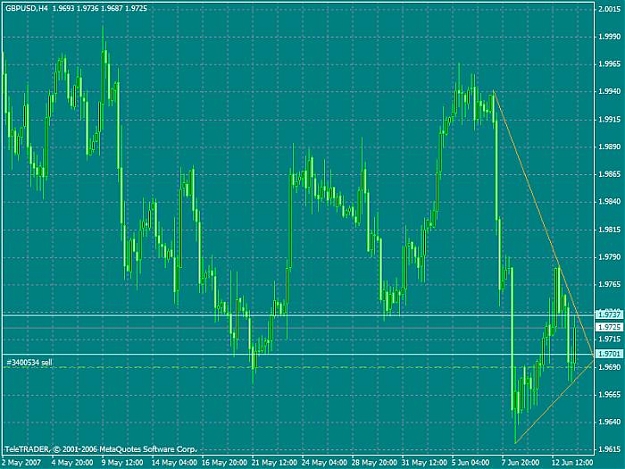Click the 1.9615 price scale label
Viewport: 625px width, 469px height.
610,449
